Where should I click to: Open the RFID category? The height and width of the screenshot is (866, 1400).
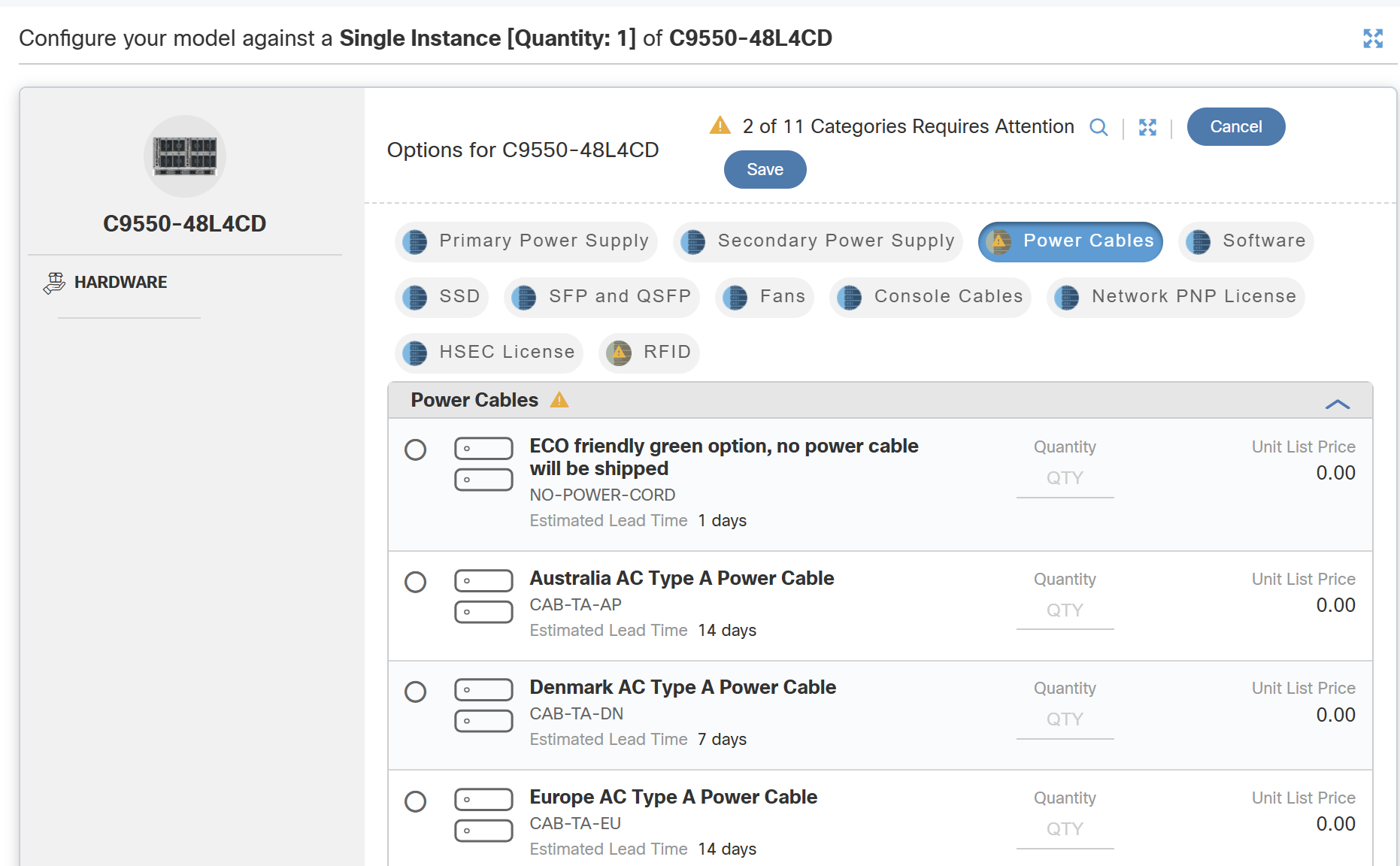[649, 353]
